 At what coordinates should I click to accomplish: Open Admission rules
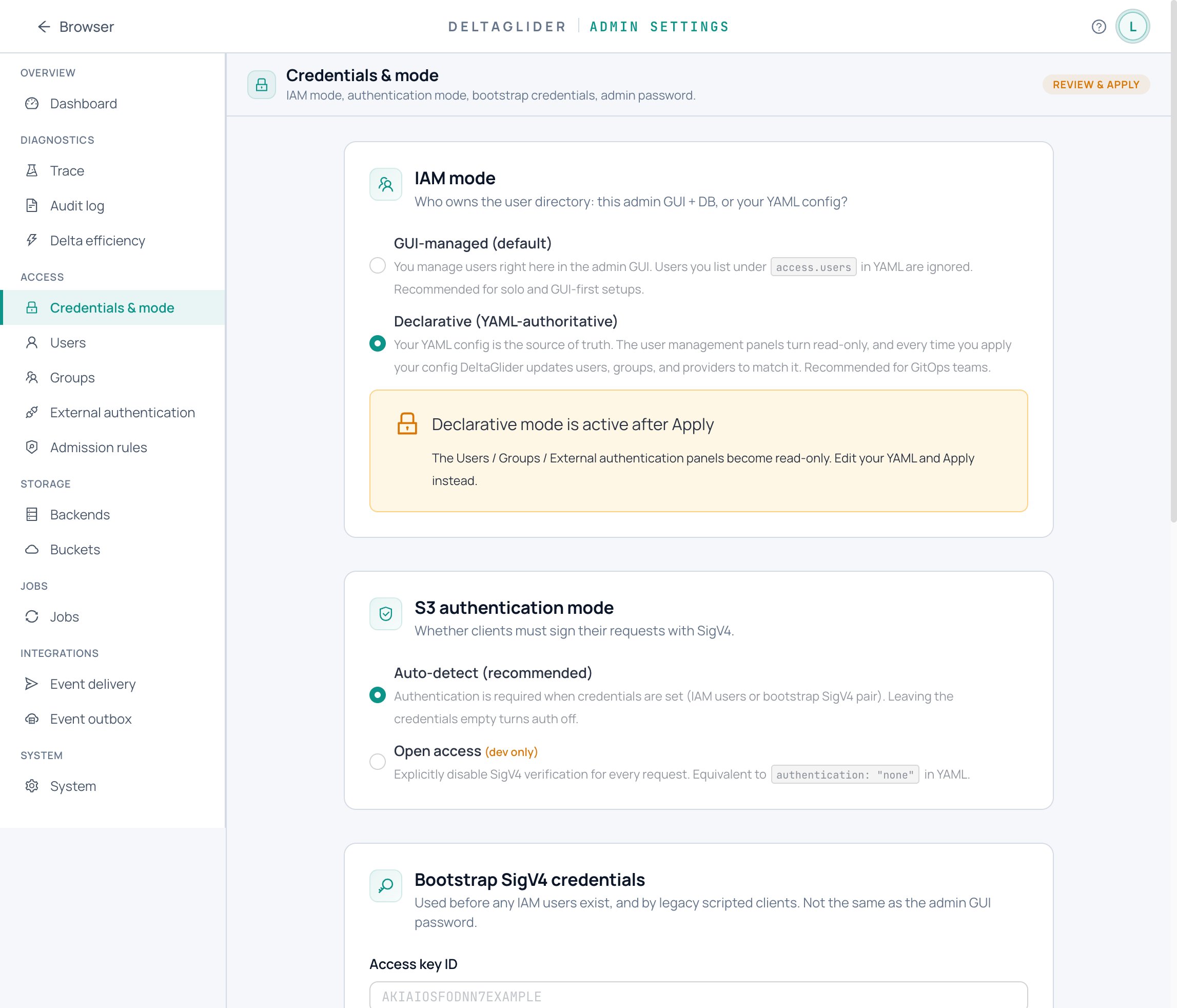pos(113,447)
